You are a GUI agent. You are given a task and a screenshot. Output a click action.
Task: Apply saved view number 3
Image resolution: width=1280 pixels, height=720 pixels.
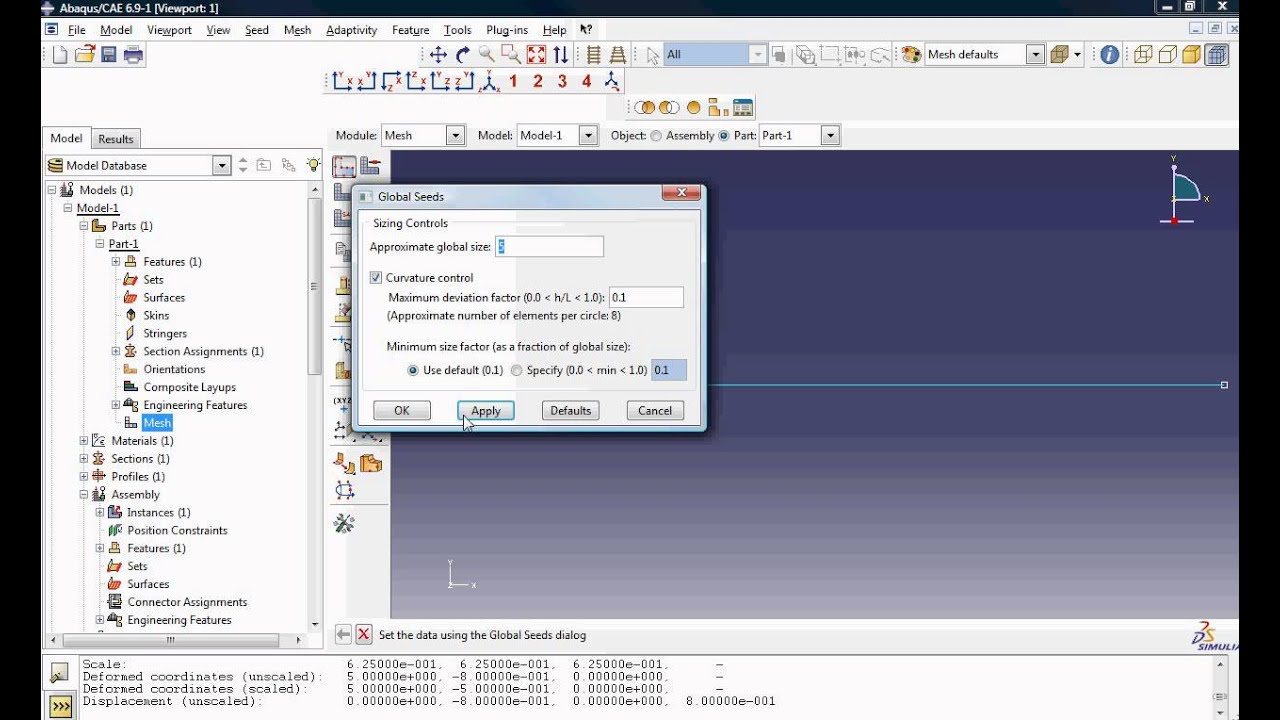[x=562, y=82]
